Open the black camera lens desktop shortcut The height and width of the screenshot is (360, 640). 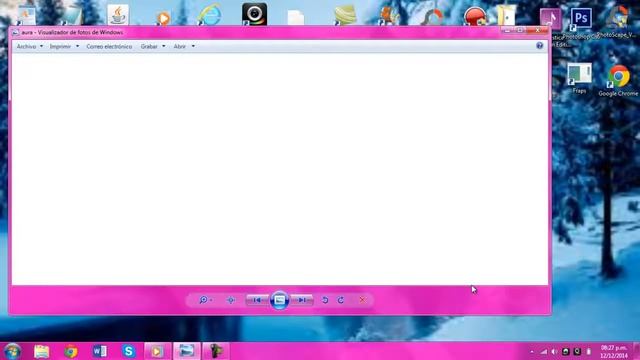(254, 14)
